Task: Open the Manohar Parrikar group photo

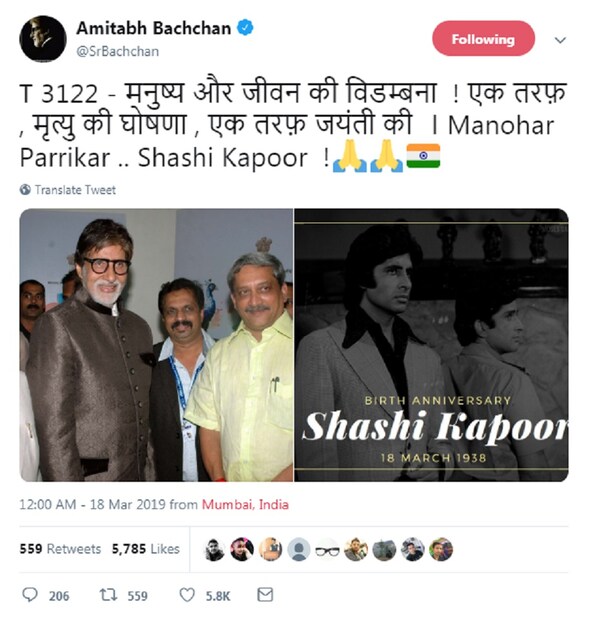Action: [157, 345]
